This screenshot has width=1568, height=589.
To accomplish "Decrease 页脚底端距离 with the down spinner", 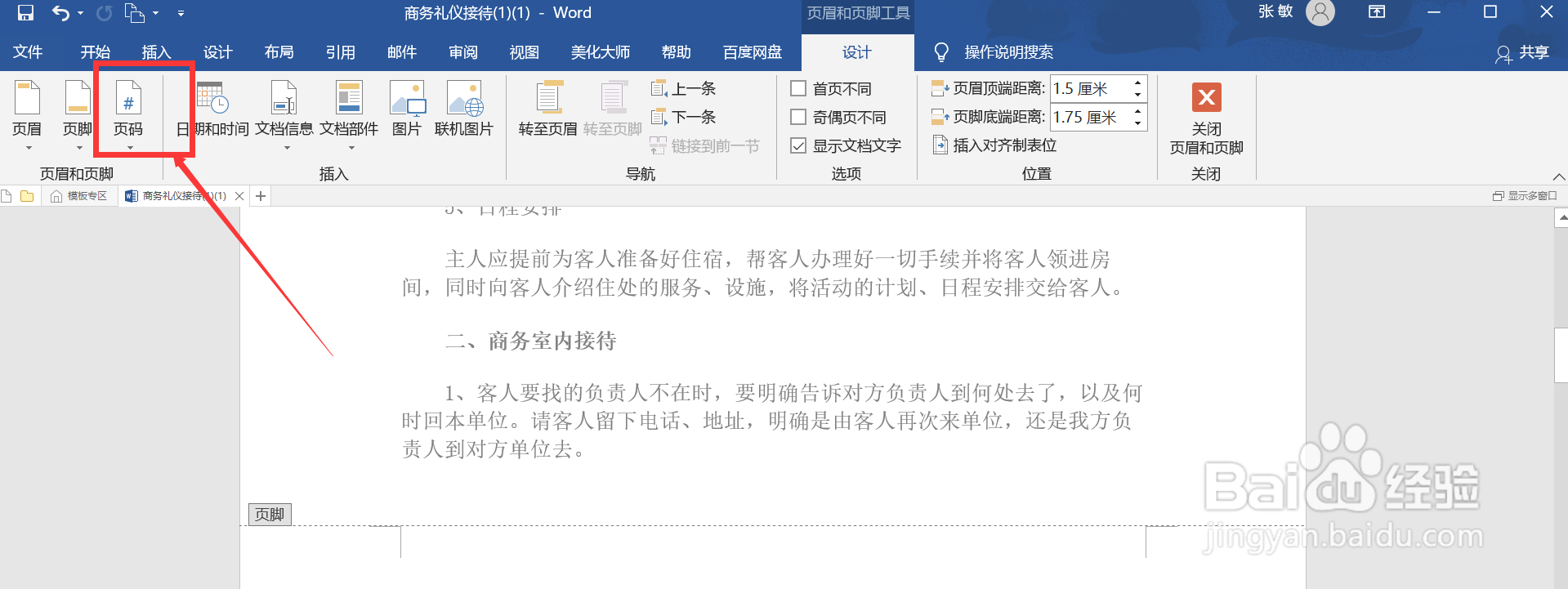I will [x=1137, y=123].
